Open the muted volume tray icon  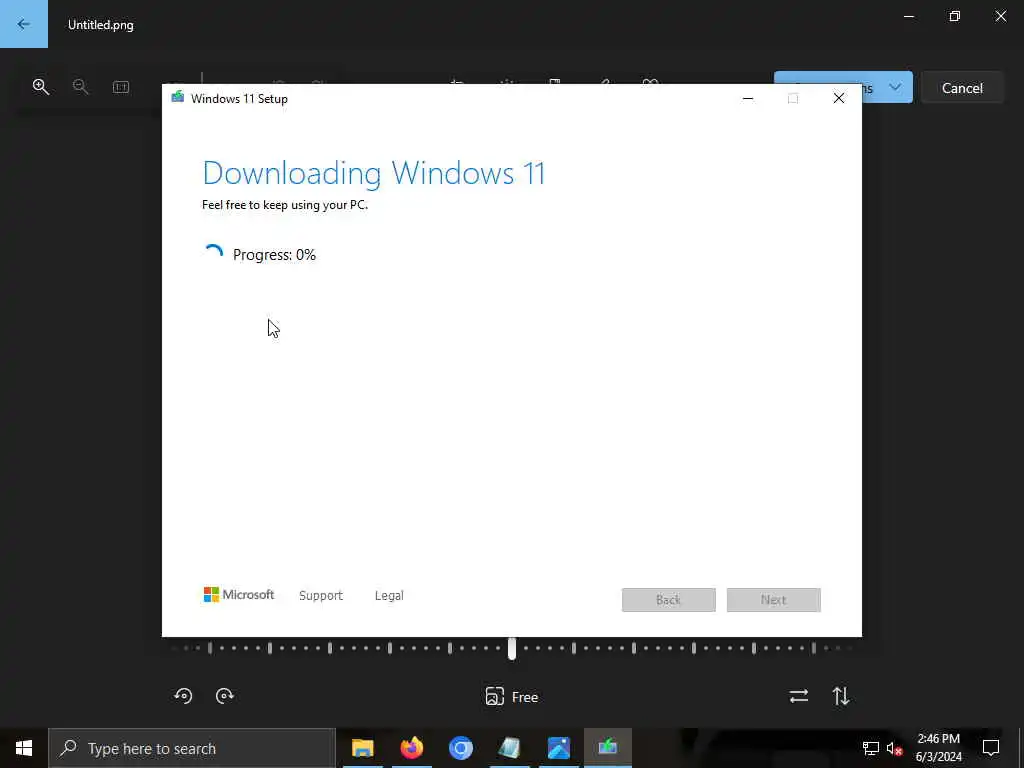point(895,748)
